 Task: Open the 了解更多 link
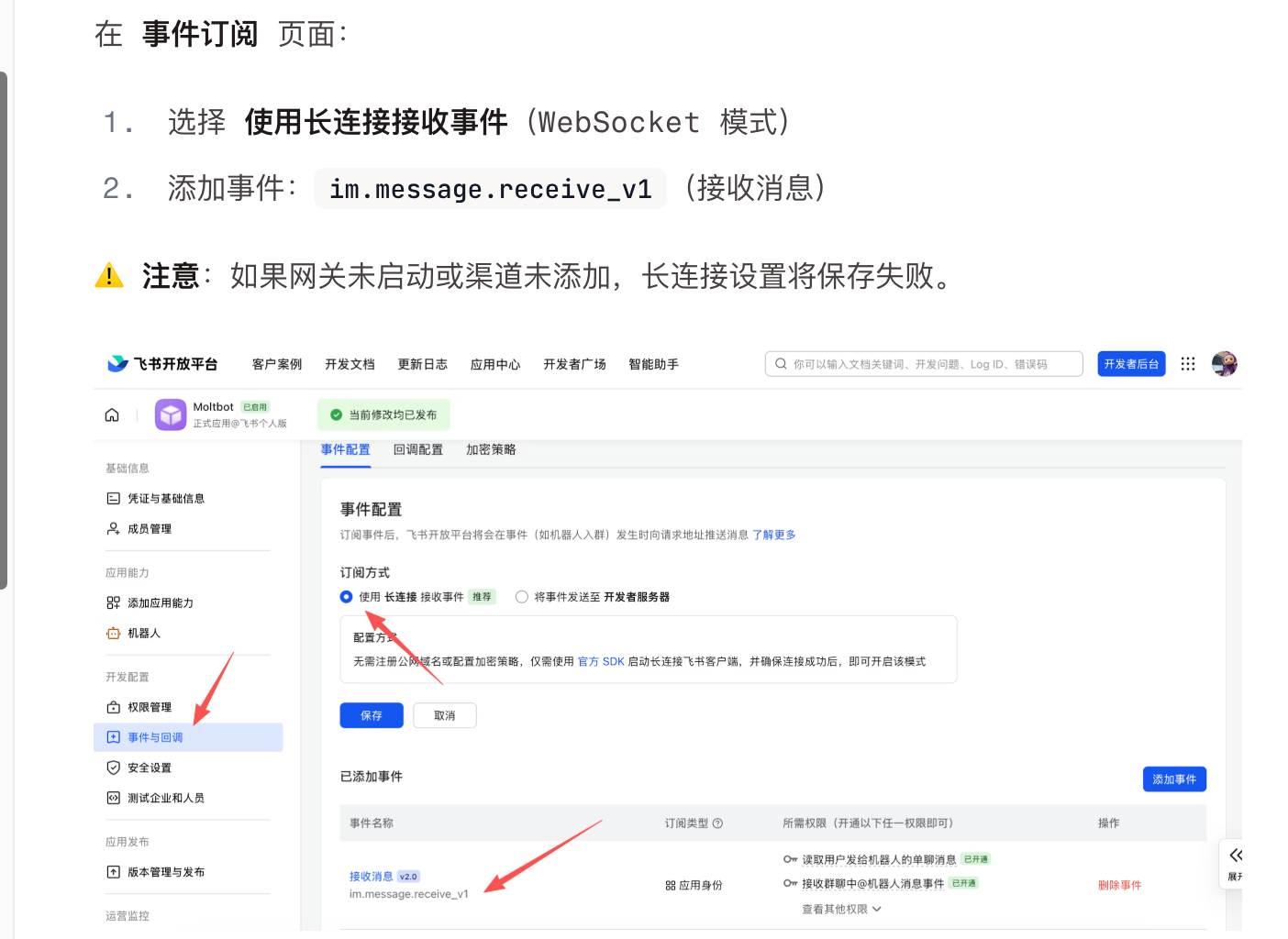coord(773,535)
